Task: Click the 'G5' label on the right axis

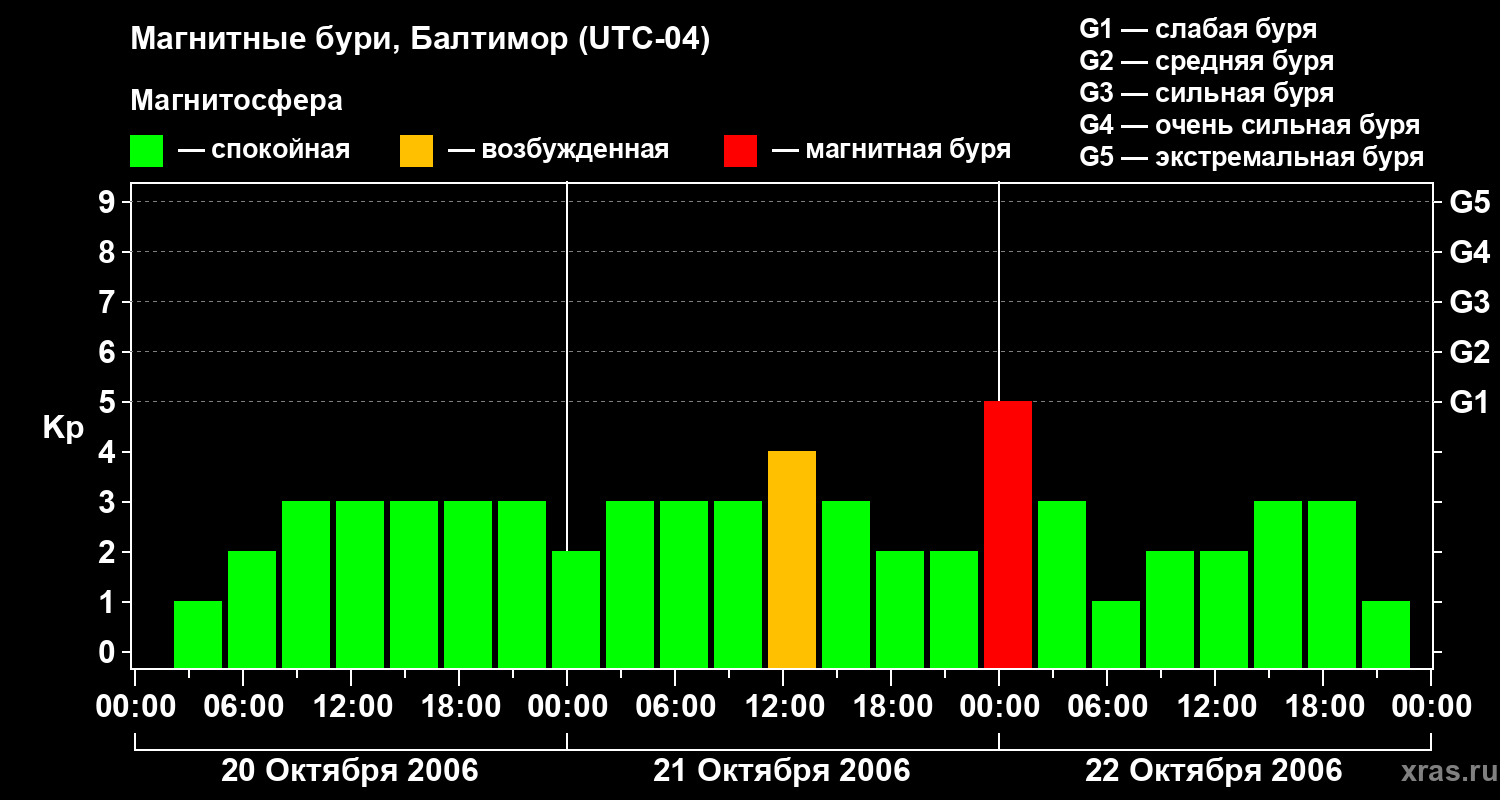Action: (1469, 202)
